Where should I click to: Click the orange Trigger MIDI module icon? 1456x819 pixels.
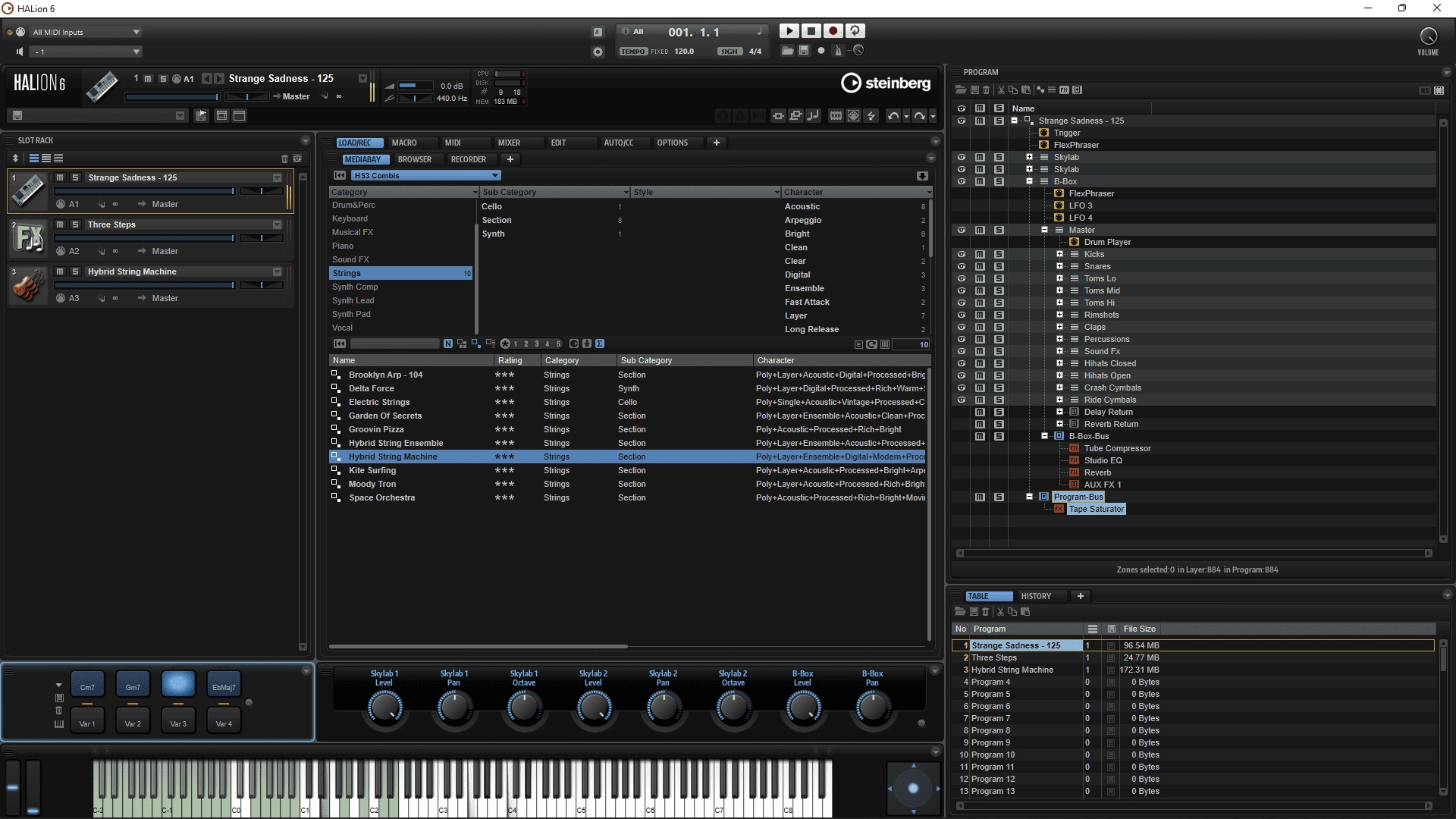tap(1044, 133)
